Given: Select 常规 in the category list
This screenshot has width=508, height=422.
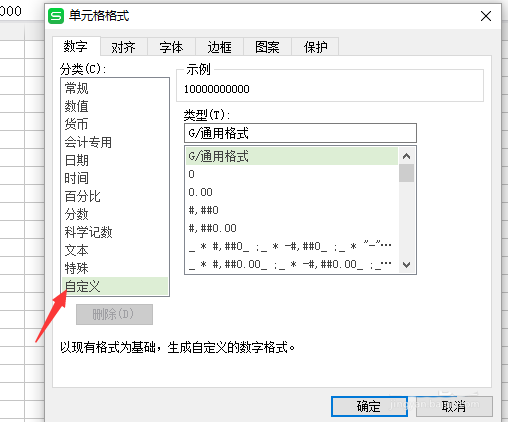Looking at the screenshot, I should 115,88.
